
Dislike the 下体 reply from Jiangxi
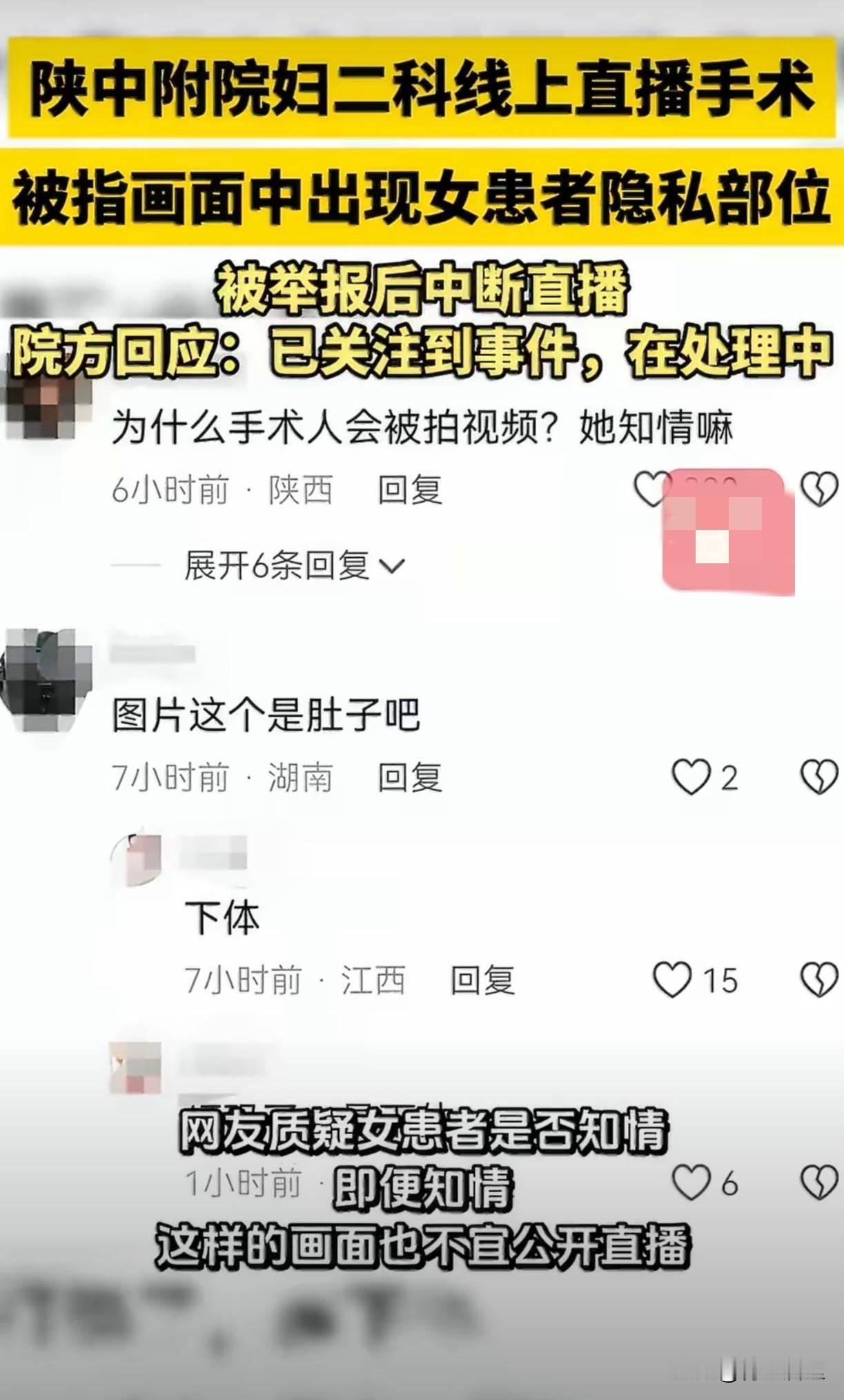click(x=819, y=980)
